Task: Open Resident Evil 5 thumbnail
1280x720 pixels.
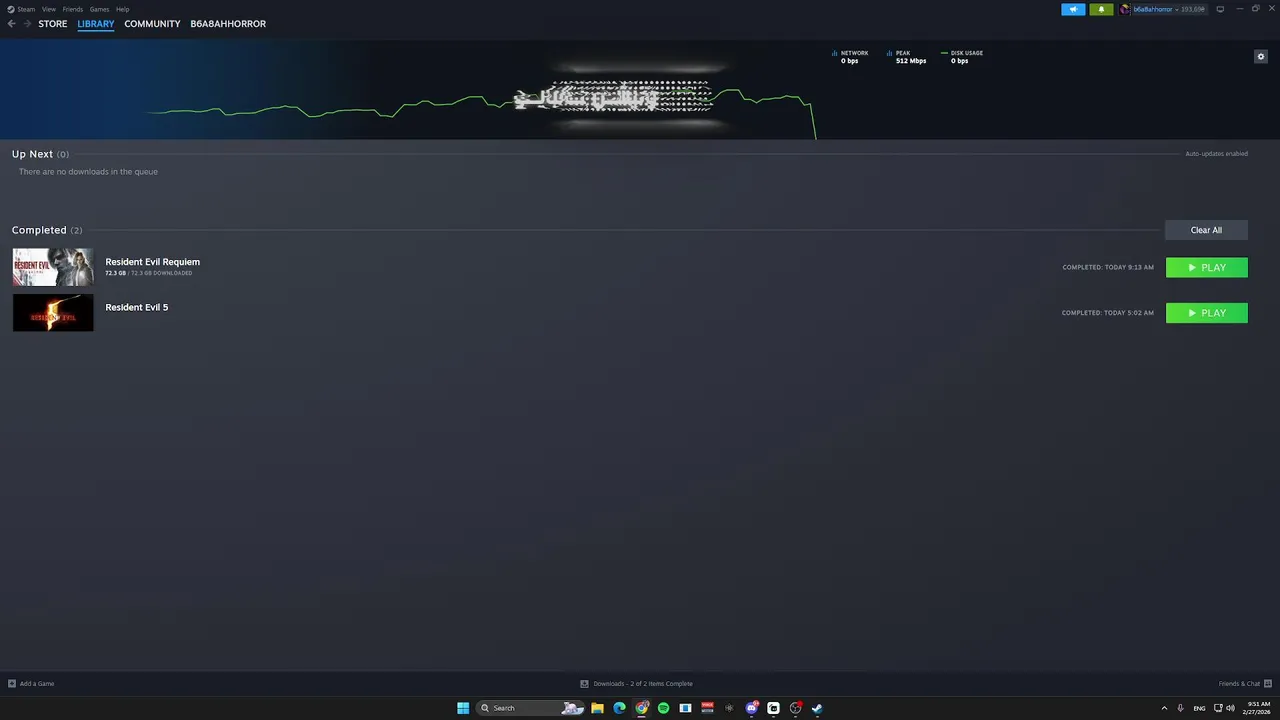Action: (x=53, y=313)
